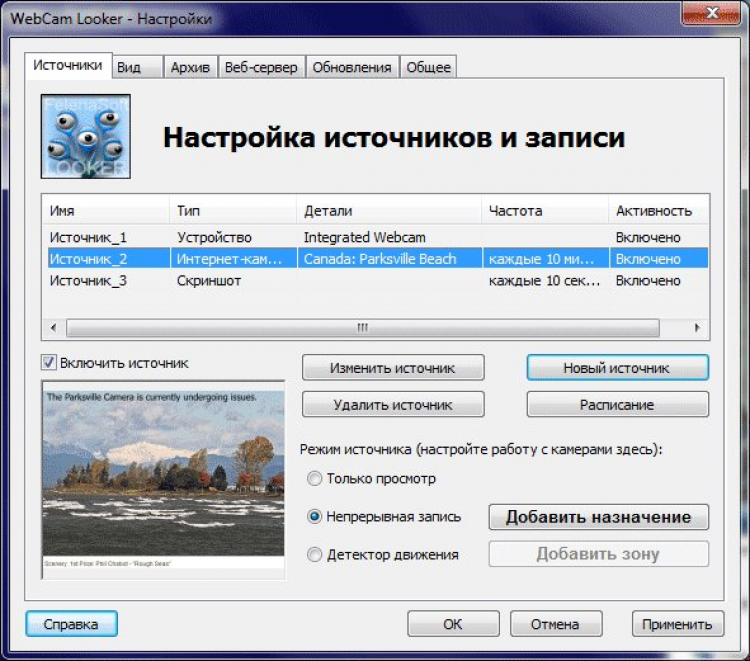
Task: Click the Активность column header
Action: [659, 210]
